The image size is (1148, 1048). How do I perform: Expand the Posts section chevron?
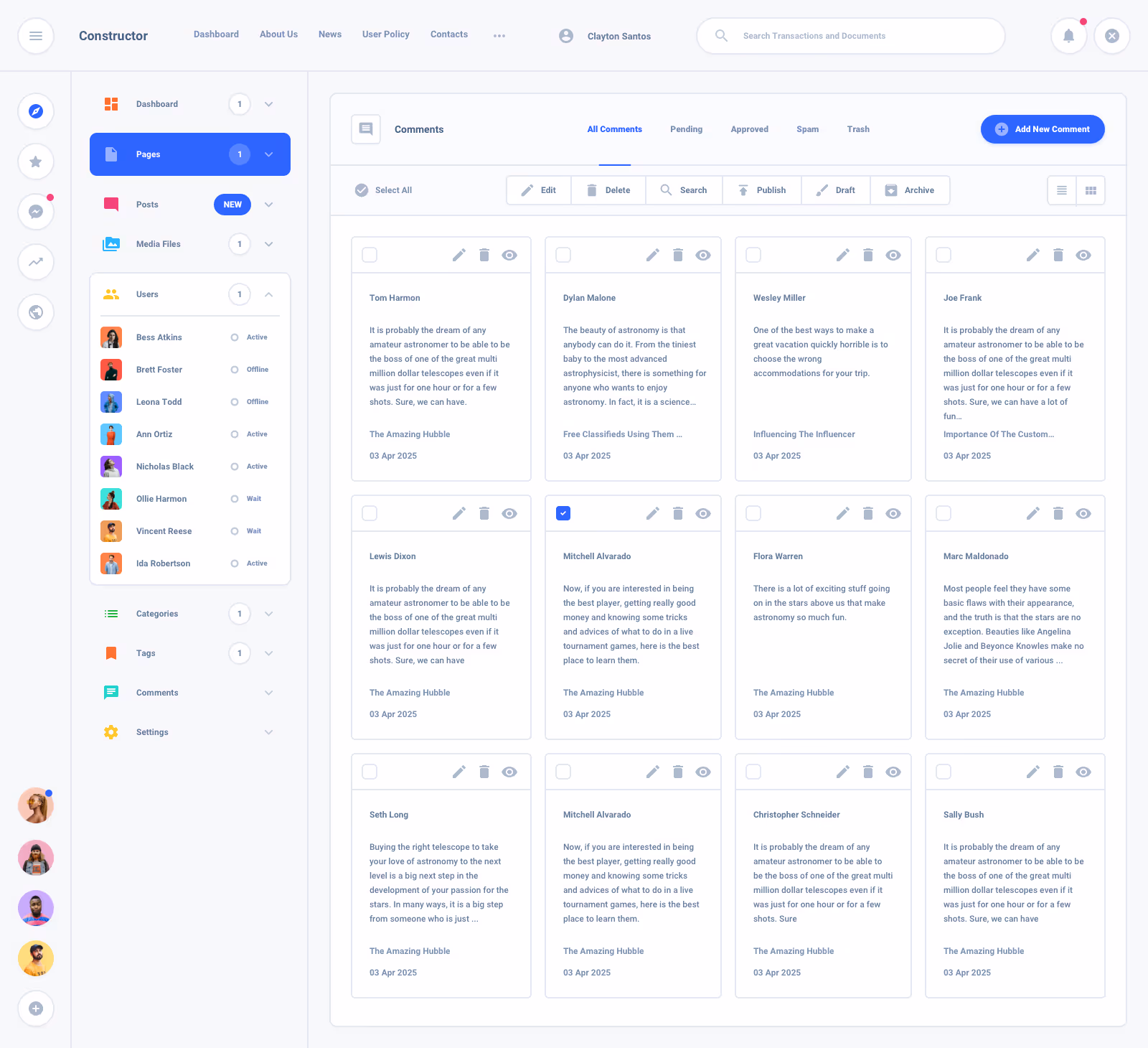click(x=268, y=205)
